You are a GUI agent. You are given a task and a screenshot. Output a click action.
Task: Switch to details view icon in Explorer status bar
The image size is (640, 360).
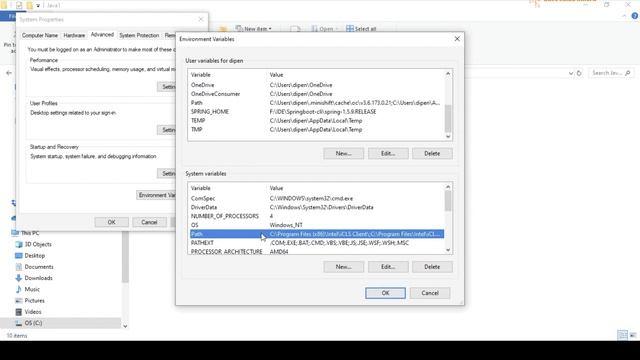click(622, 335)
